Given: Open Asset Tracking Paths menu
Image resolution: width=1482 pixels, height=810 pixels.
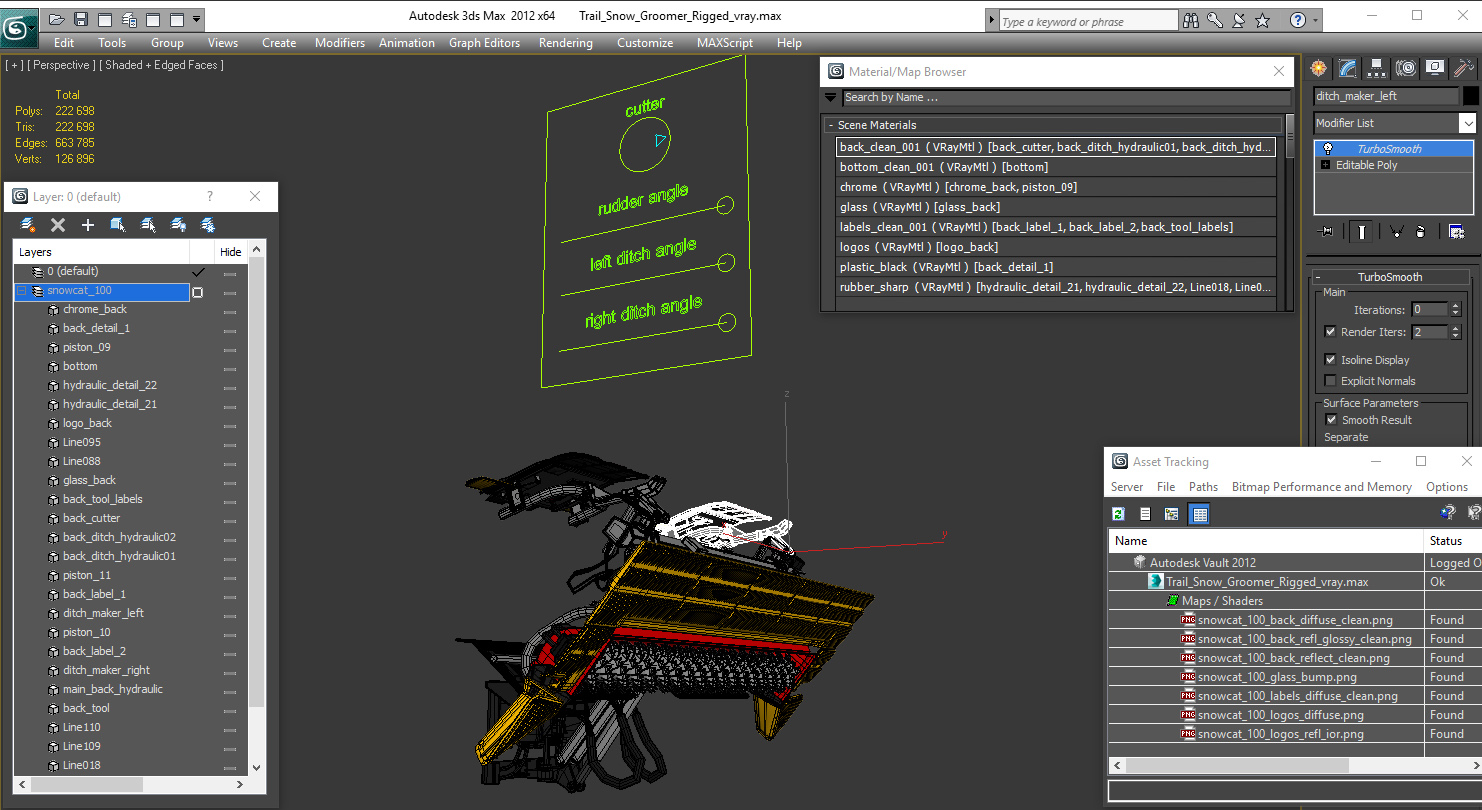Looking at the screenshot, I should [x=1203, y=487].
